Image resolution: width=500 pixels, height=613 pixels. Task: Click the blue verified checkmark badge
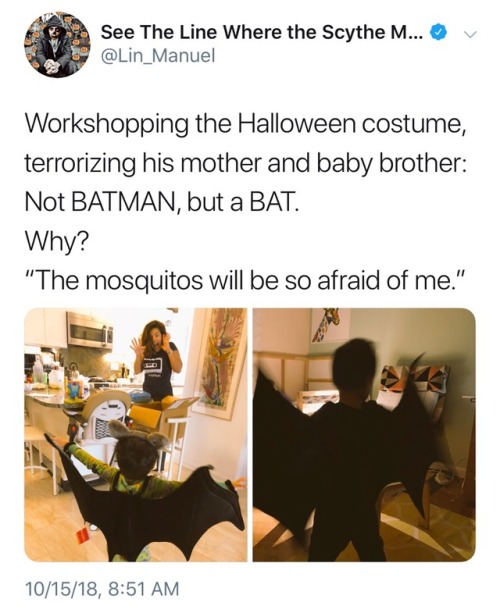pos(438,32)
